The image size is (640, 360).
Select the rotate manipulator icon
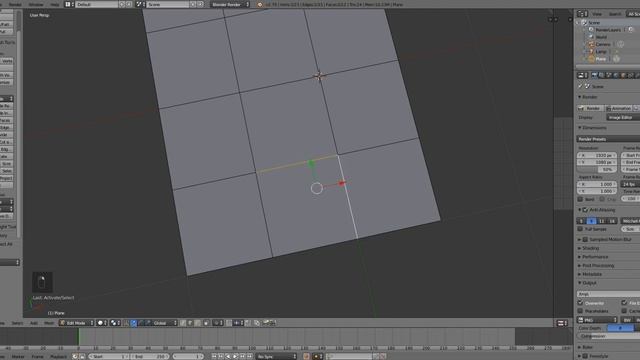pos(141,323)
